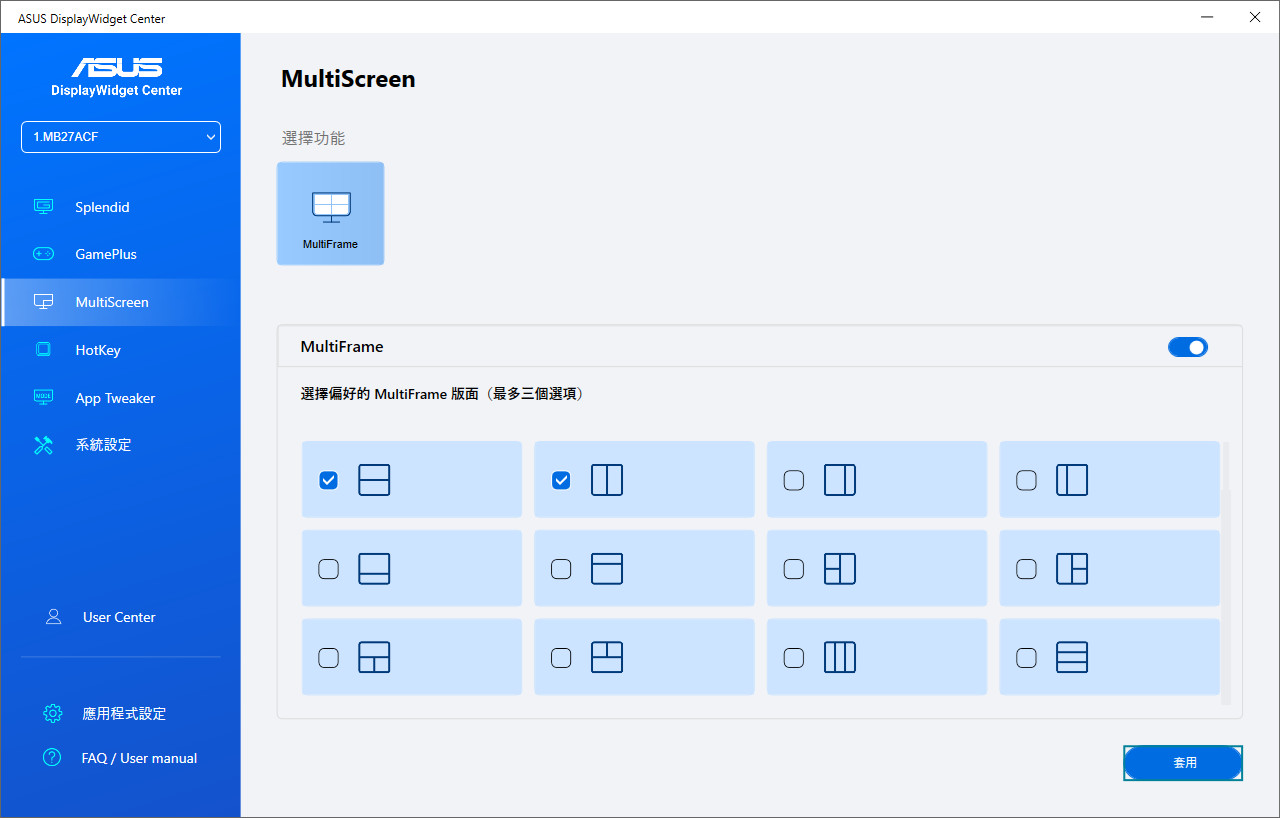1280x818 pixels.
Task: Click the MultiScreen page heading
Action: click(x=348, y=79)
